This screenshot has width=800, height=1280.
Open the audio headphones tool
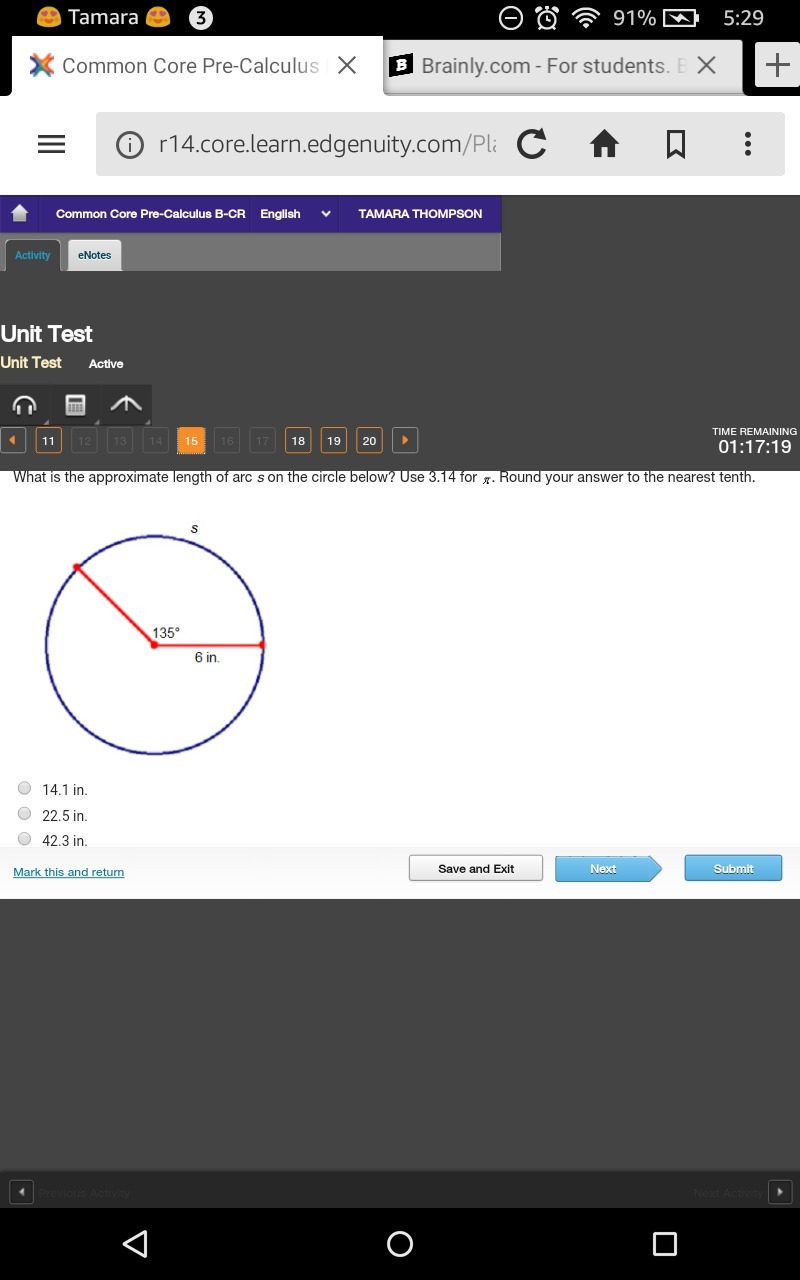point(24,405)
